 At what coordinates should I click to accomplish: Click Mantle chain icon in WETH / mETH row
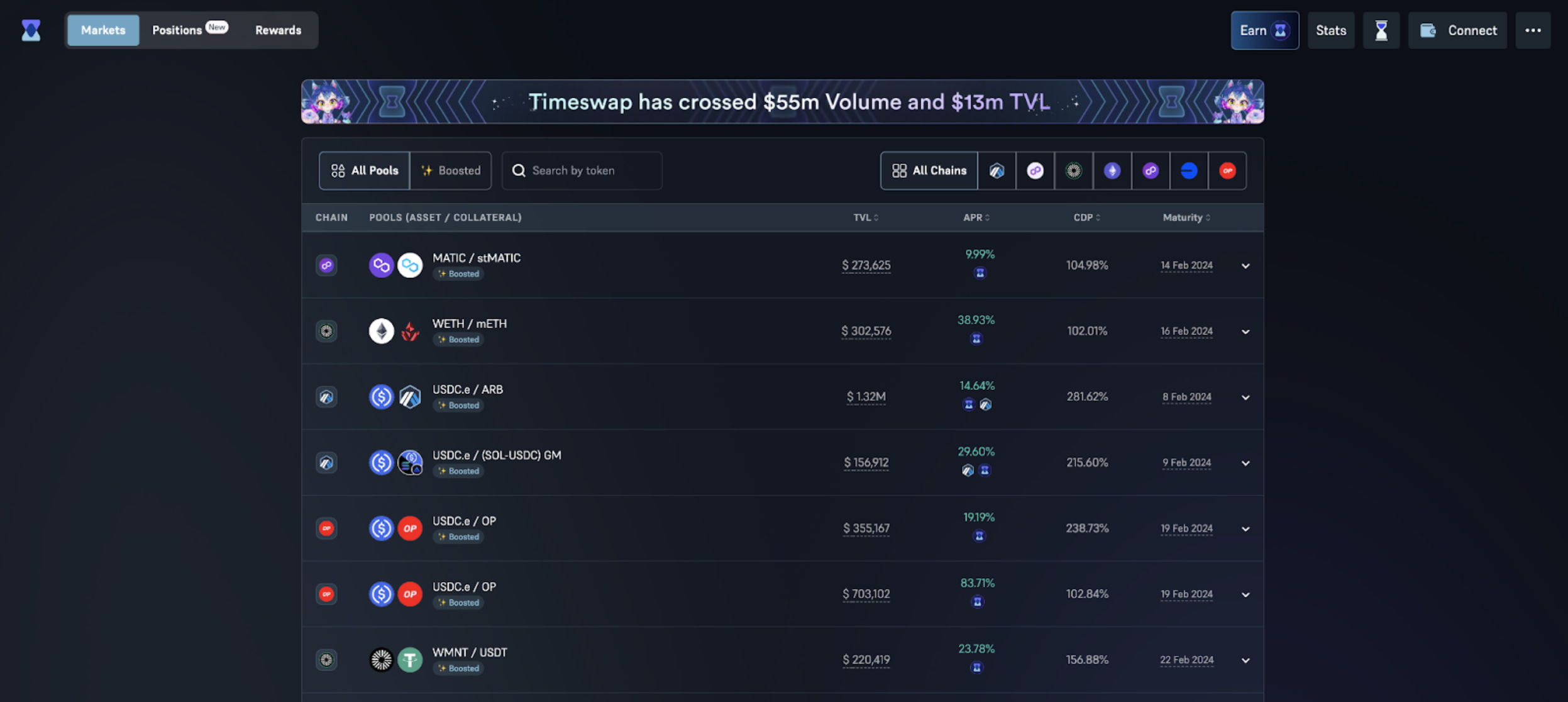click(x=326, y=331)
